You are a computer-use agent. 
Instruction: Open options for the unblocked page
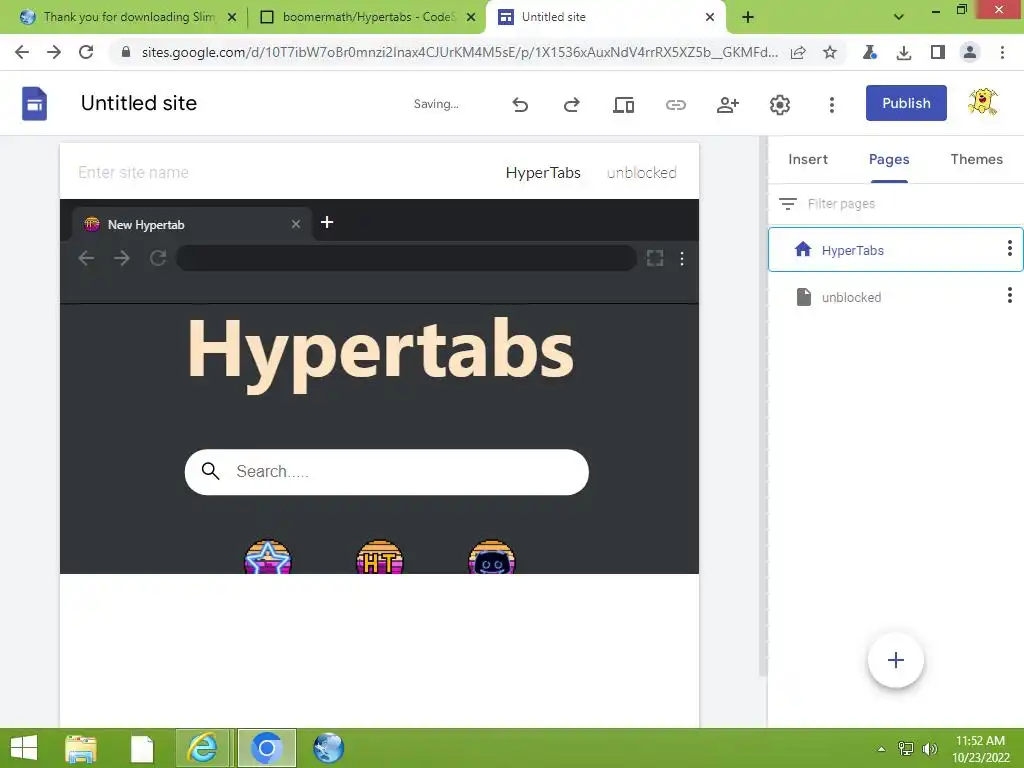pyautogui.click(x=1010, y=295)
